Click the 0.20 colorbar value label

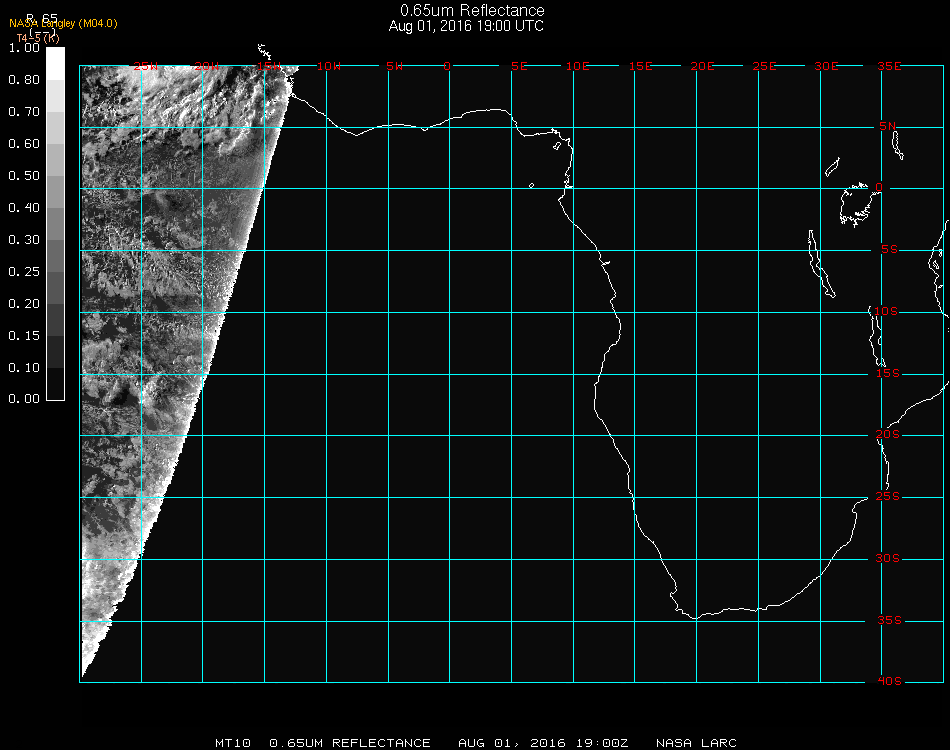tap(24, 304)
